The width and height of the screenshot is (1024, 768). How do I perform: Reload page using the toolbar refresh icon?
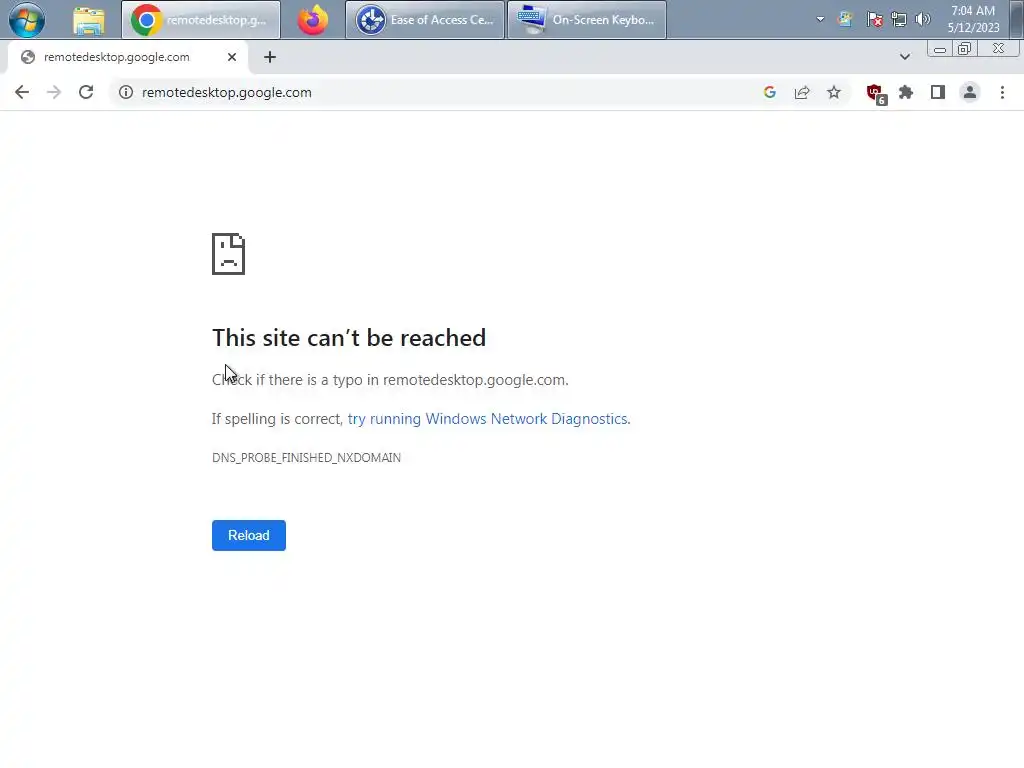click(x=86, y=92)
